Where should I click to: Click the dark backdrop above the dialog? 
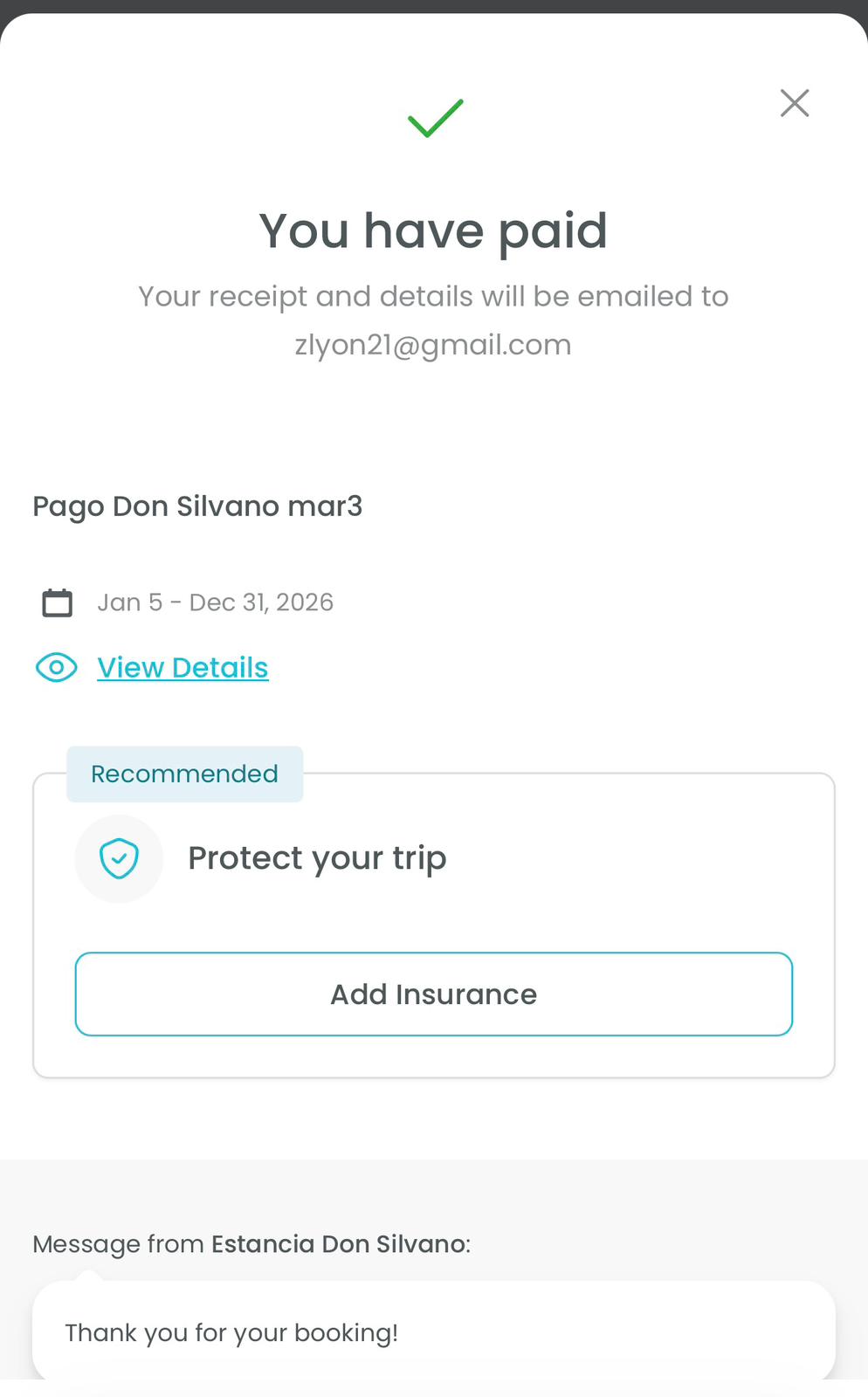tap(434, 5)
